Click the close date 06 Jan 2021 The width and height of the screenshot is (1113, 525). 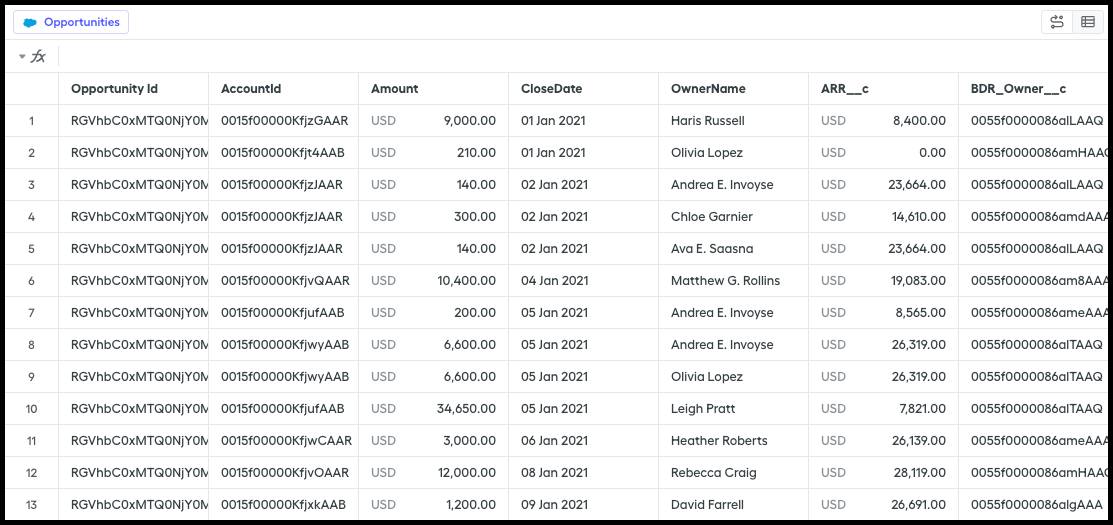point(583,441)
